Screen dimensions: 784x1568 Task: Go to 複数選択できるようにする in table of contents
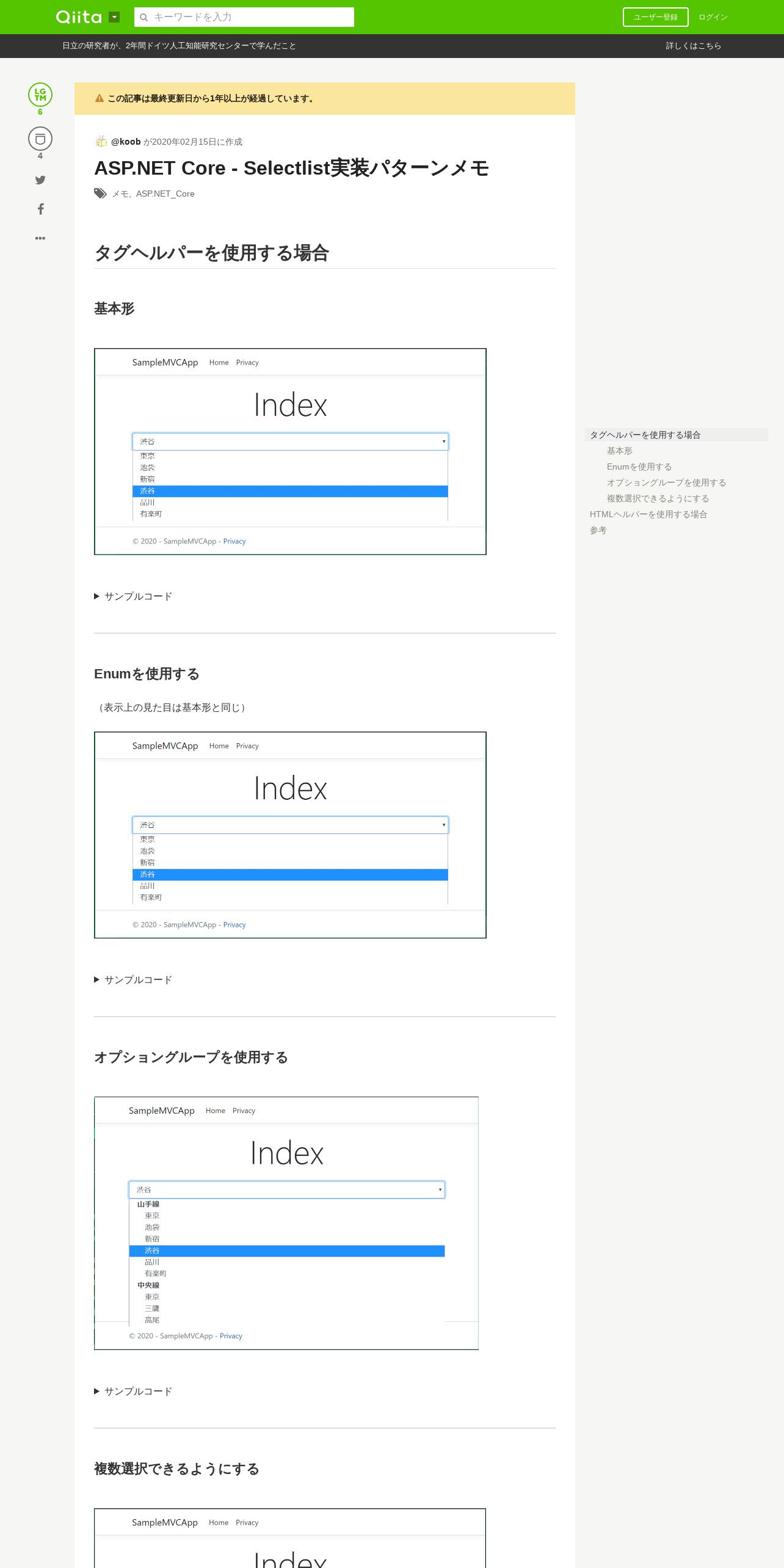pyautogui.click(x=658, y=498)
